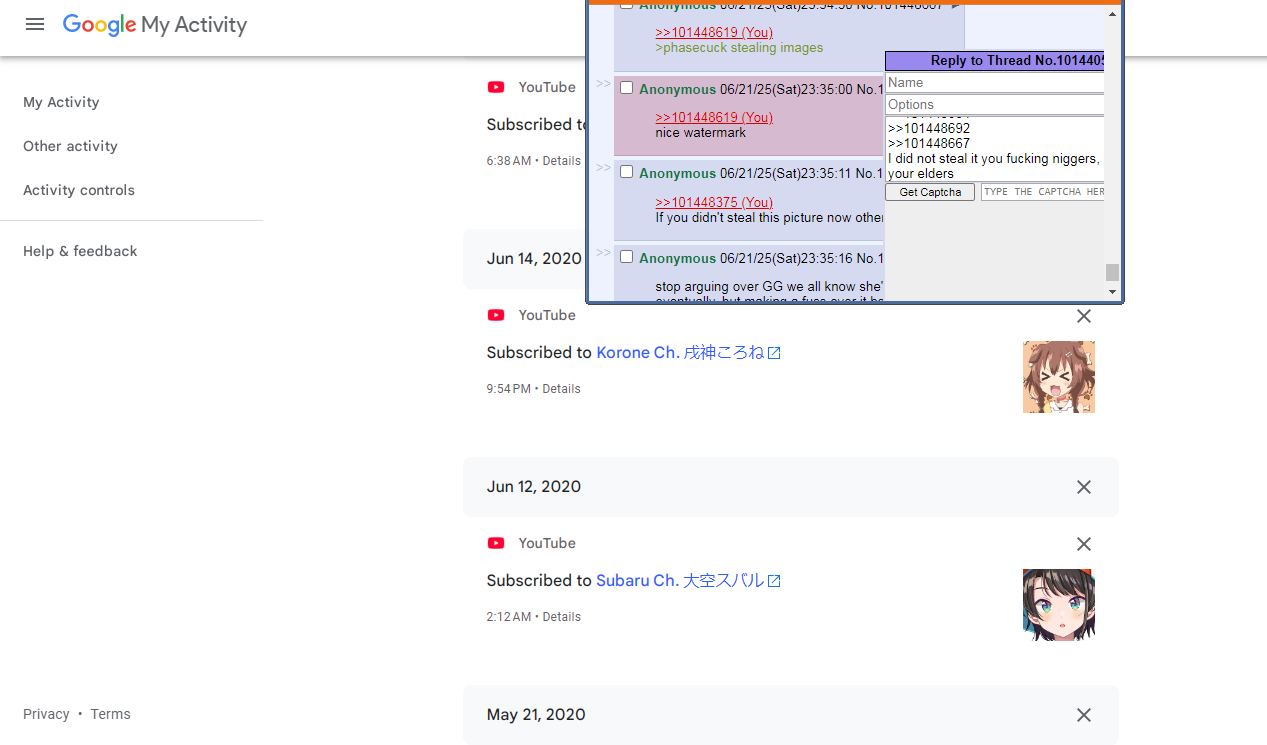
Task: Follow >>101448619 link above 'phasecuck stealing images'
Action: (714, 33)
